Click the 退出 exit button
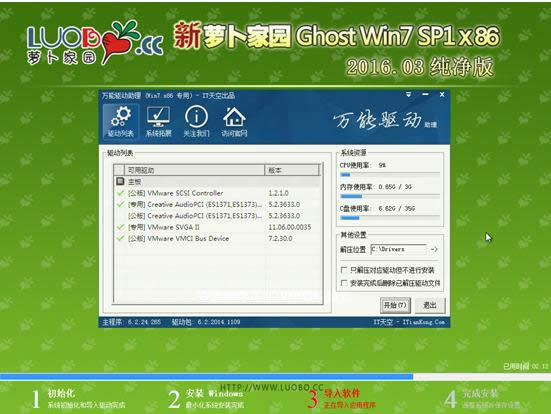551x414 pixels. tap(430, 305)
